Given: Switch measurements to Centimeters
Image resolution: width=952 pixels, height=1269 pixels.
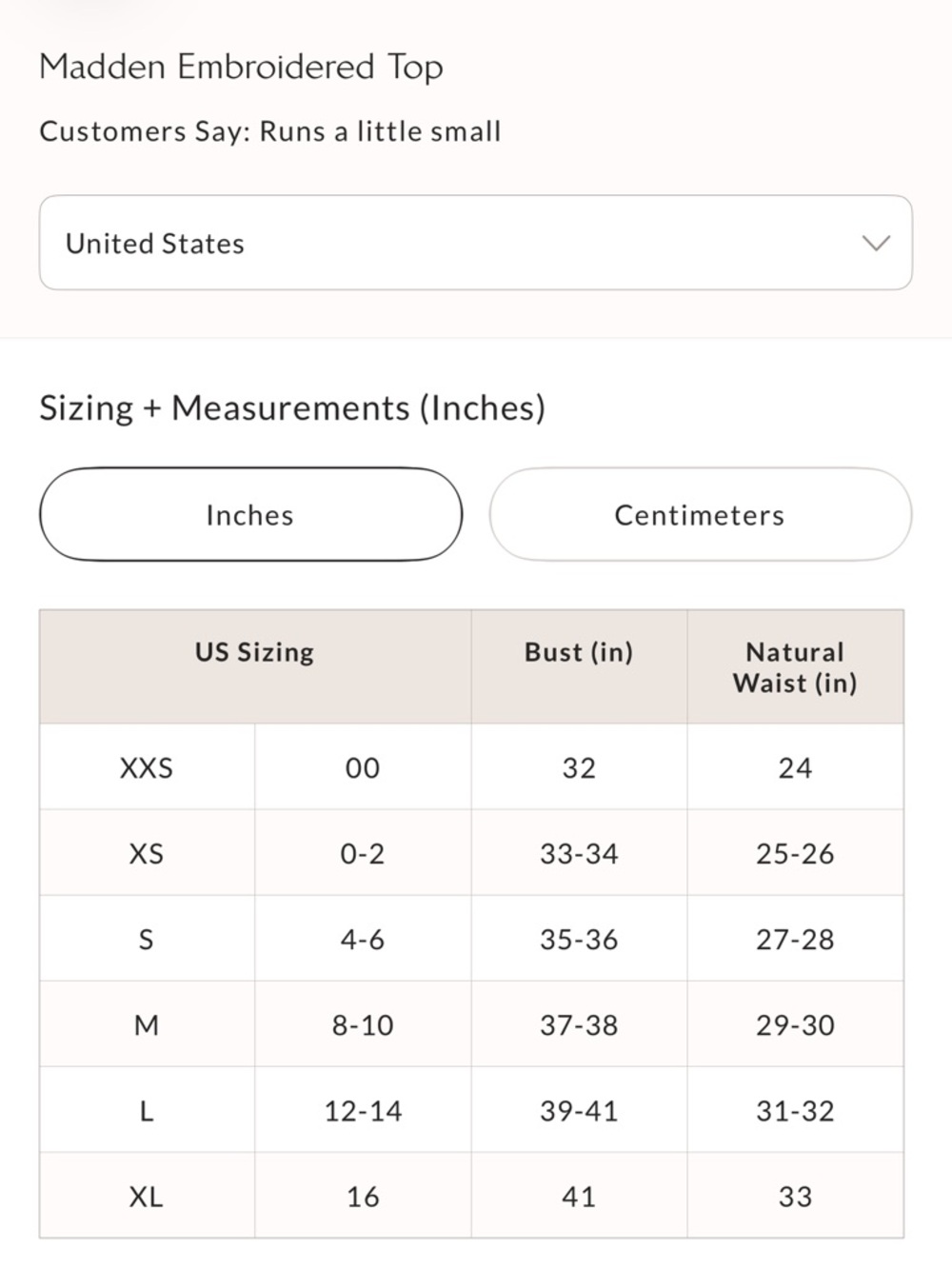Looking at the screenshot, I should (x=700, y=514).
